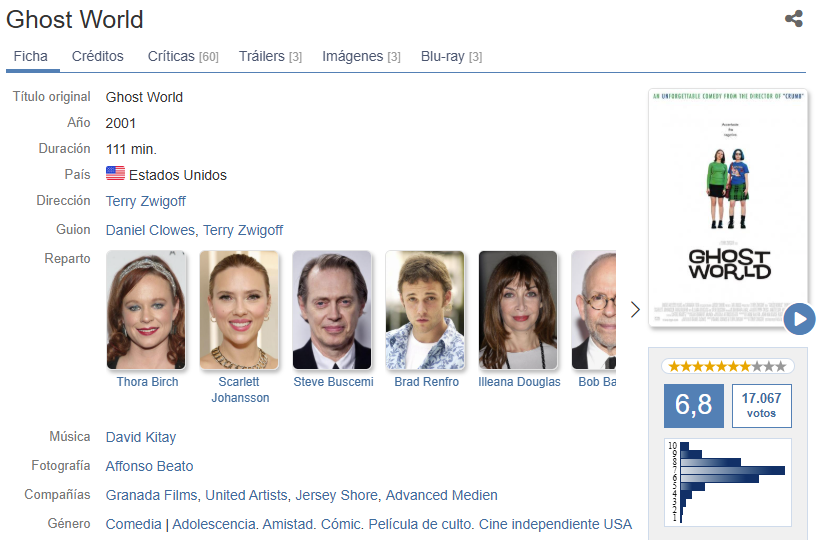Open the Película de culto topic link
The width and height of the screenshot is (820, 540).
420,524
